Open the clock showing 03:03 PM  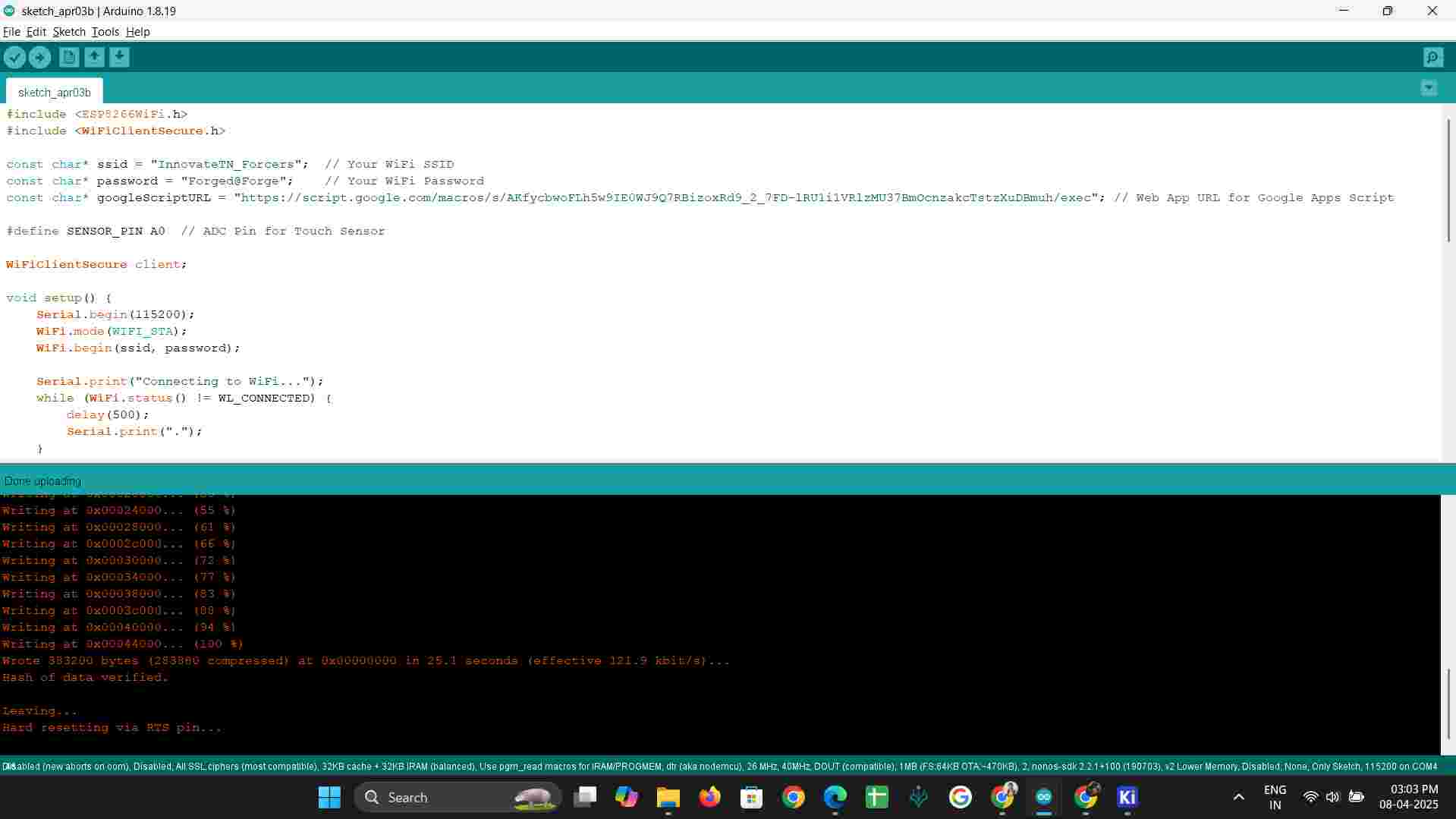pos(1409,797)
